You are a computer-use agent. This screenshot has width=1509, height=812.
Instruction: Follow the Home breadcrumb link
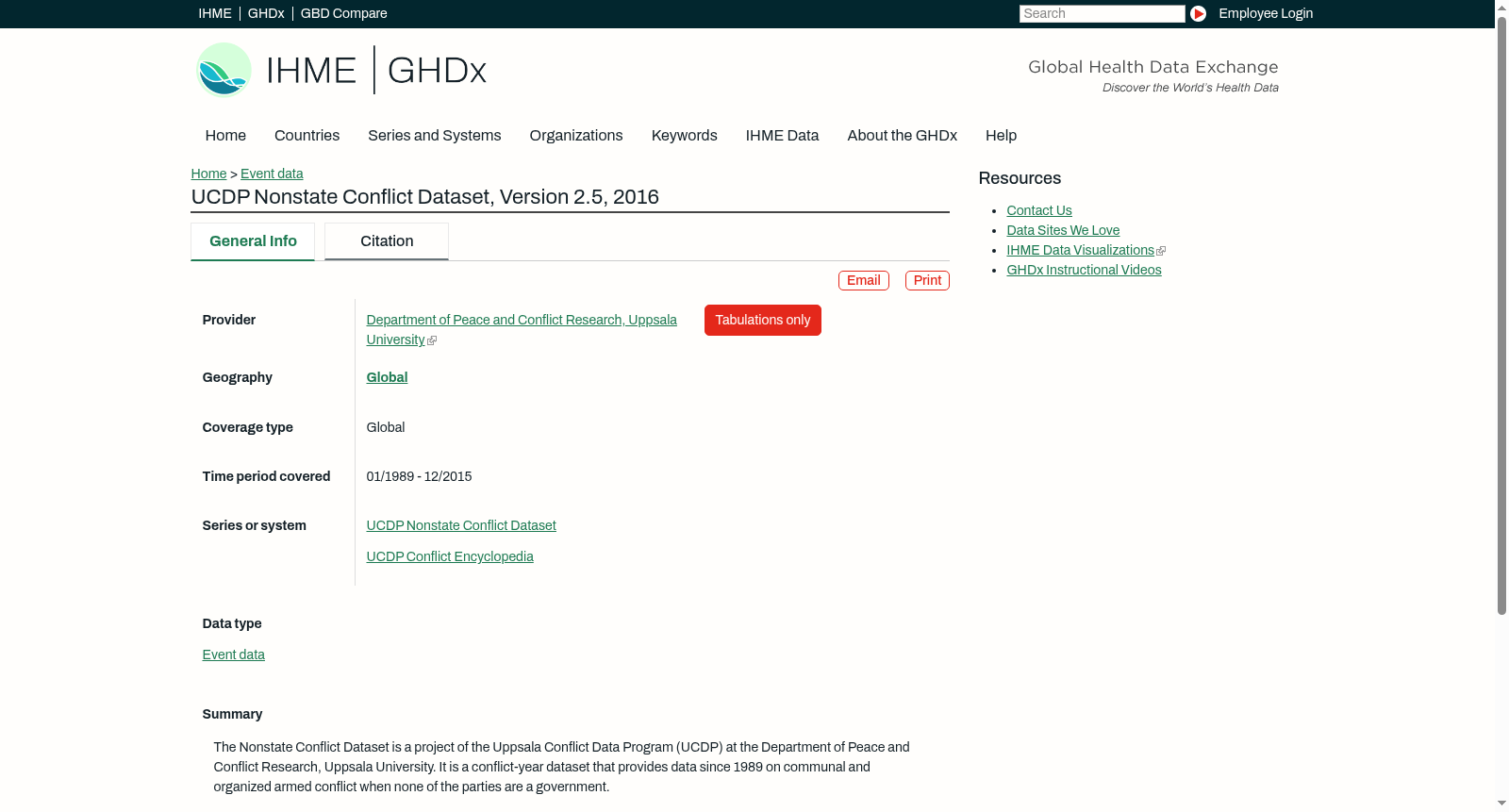(x=208, y=174)
